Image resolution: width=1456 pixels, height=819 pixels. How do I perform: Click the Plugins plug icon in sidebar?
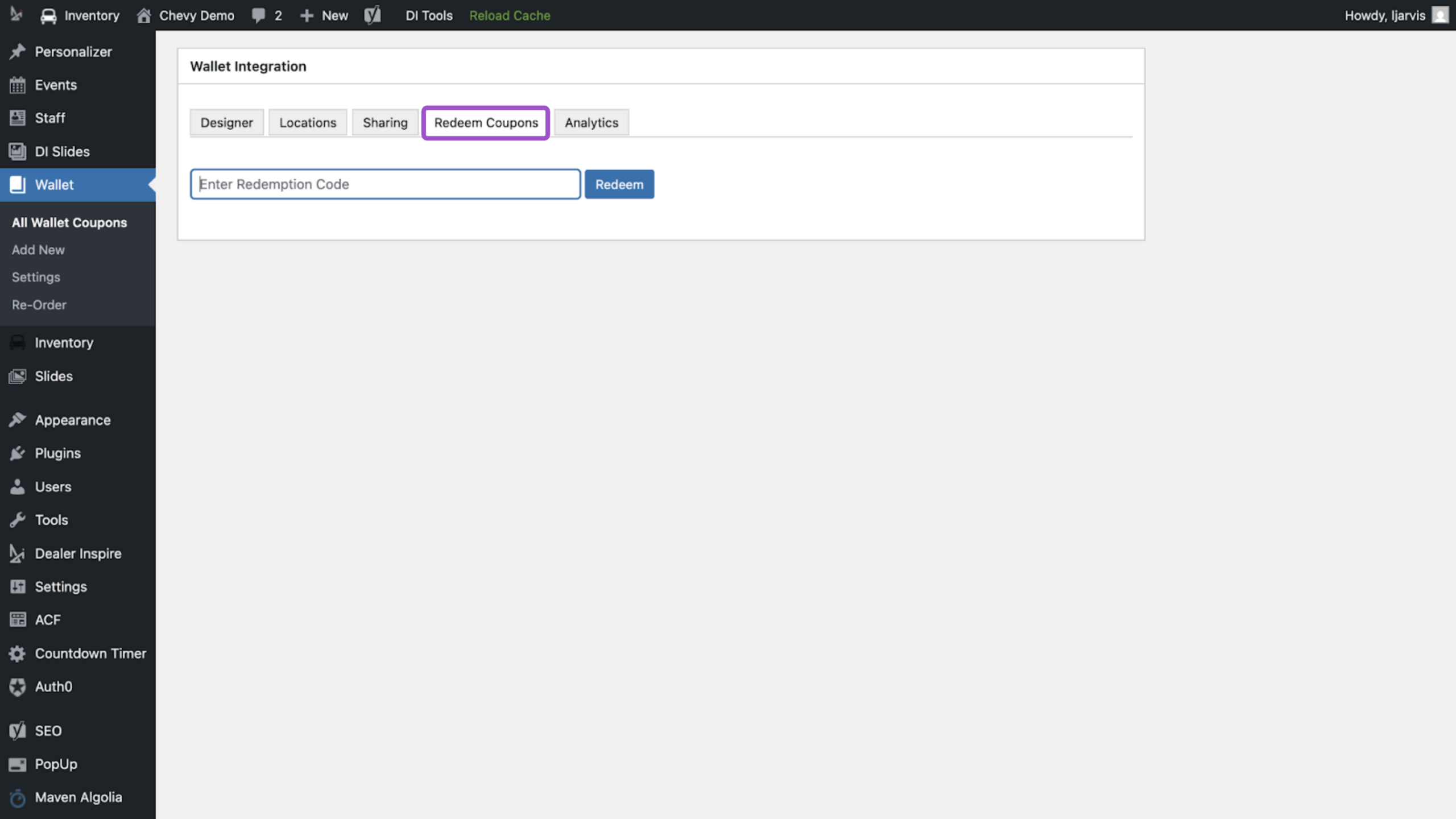click(x=18, y=454)
